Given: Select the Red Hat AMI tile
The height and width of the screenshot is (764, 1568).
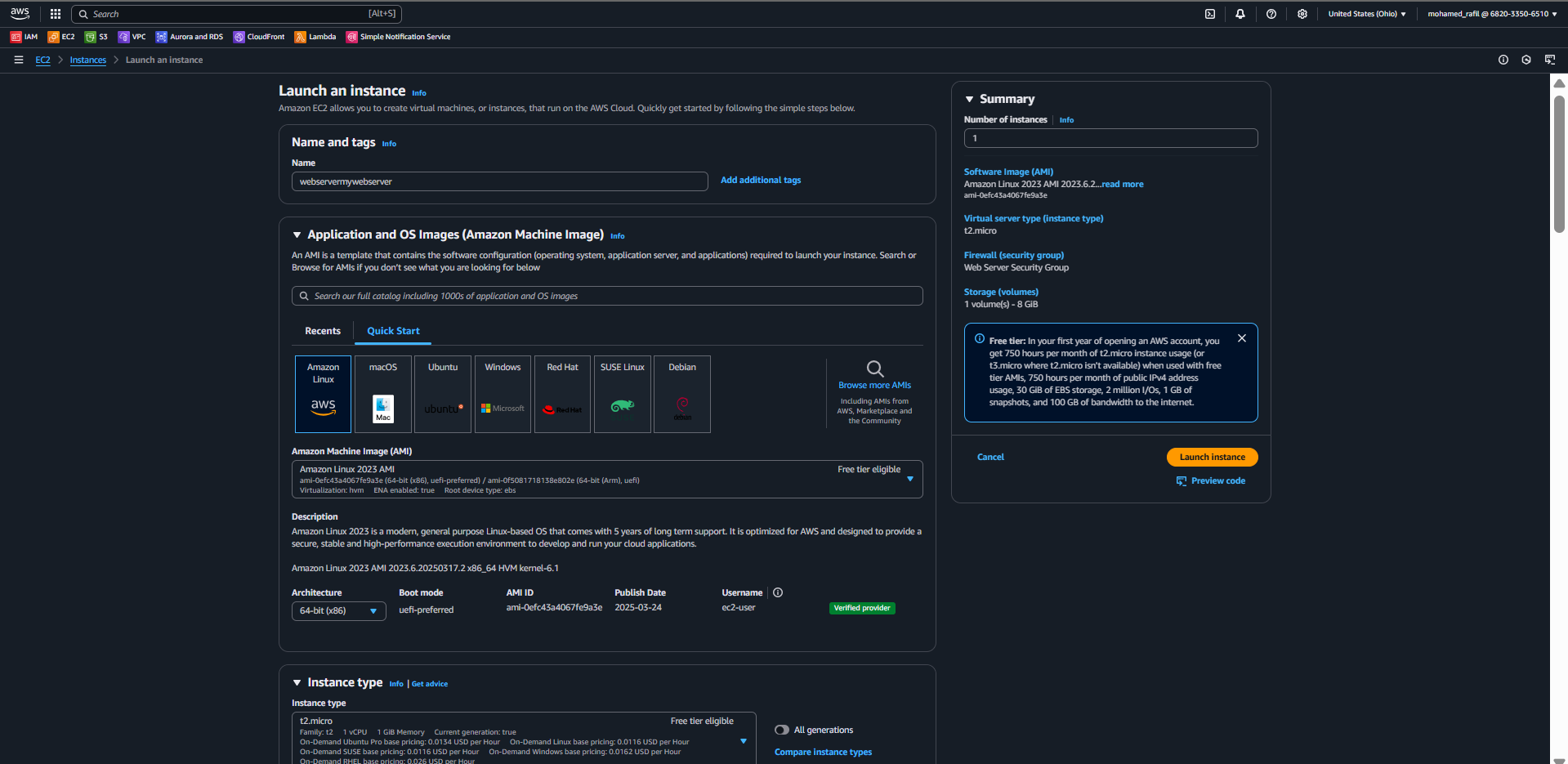Looking at the screenshot, I should 563,394.
